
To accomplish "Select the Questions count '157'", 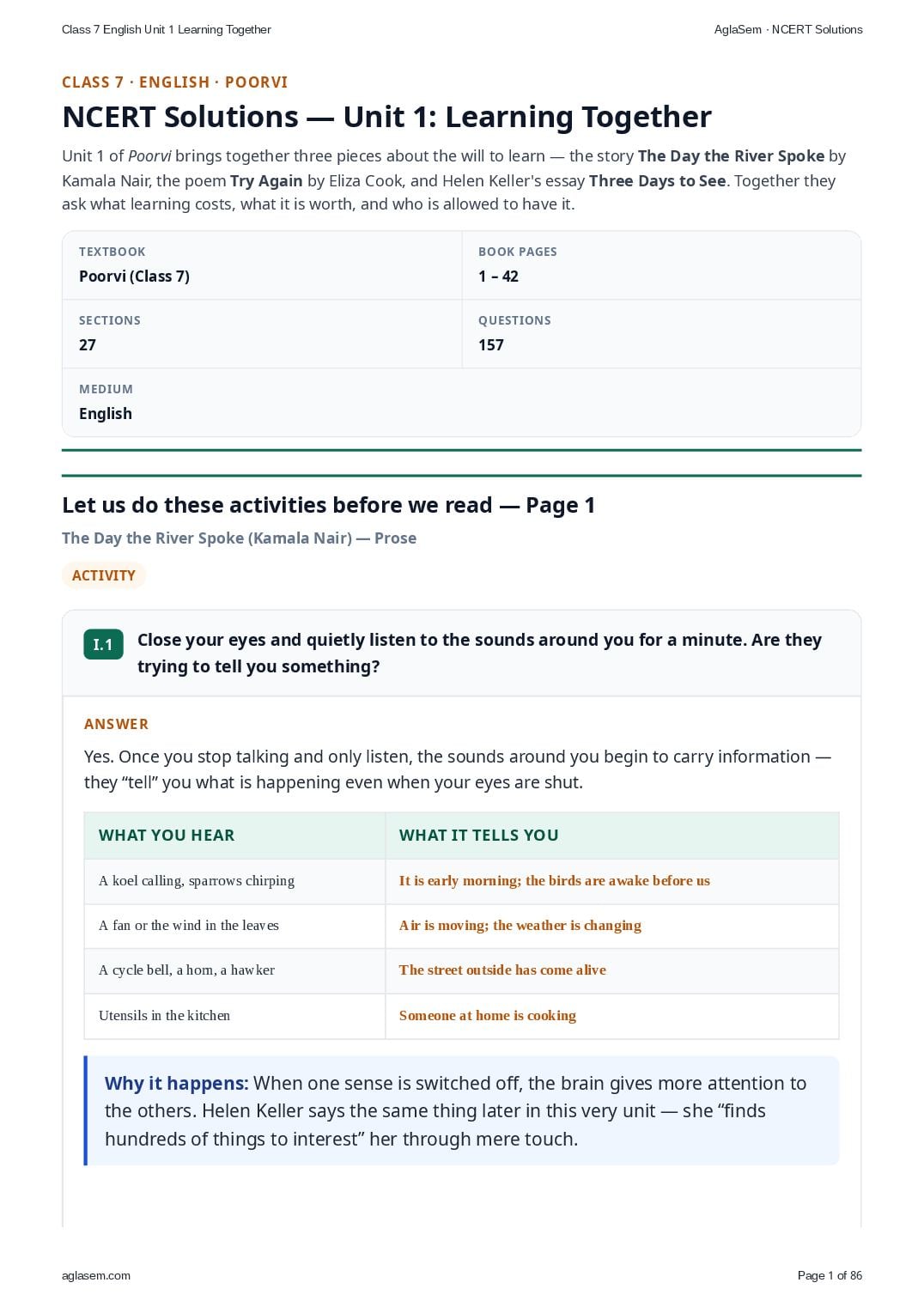I will [x=491, y=345].
